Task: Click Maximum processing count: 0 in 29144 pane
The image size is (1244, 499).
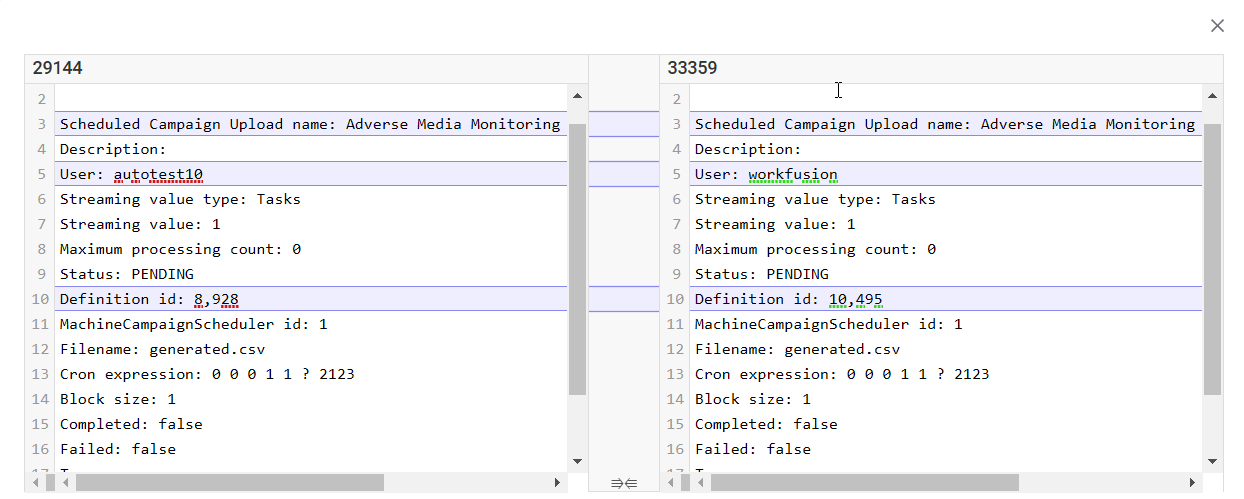Action: click(180, 249)
